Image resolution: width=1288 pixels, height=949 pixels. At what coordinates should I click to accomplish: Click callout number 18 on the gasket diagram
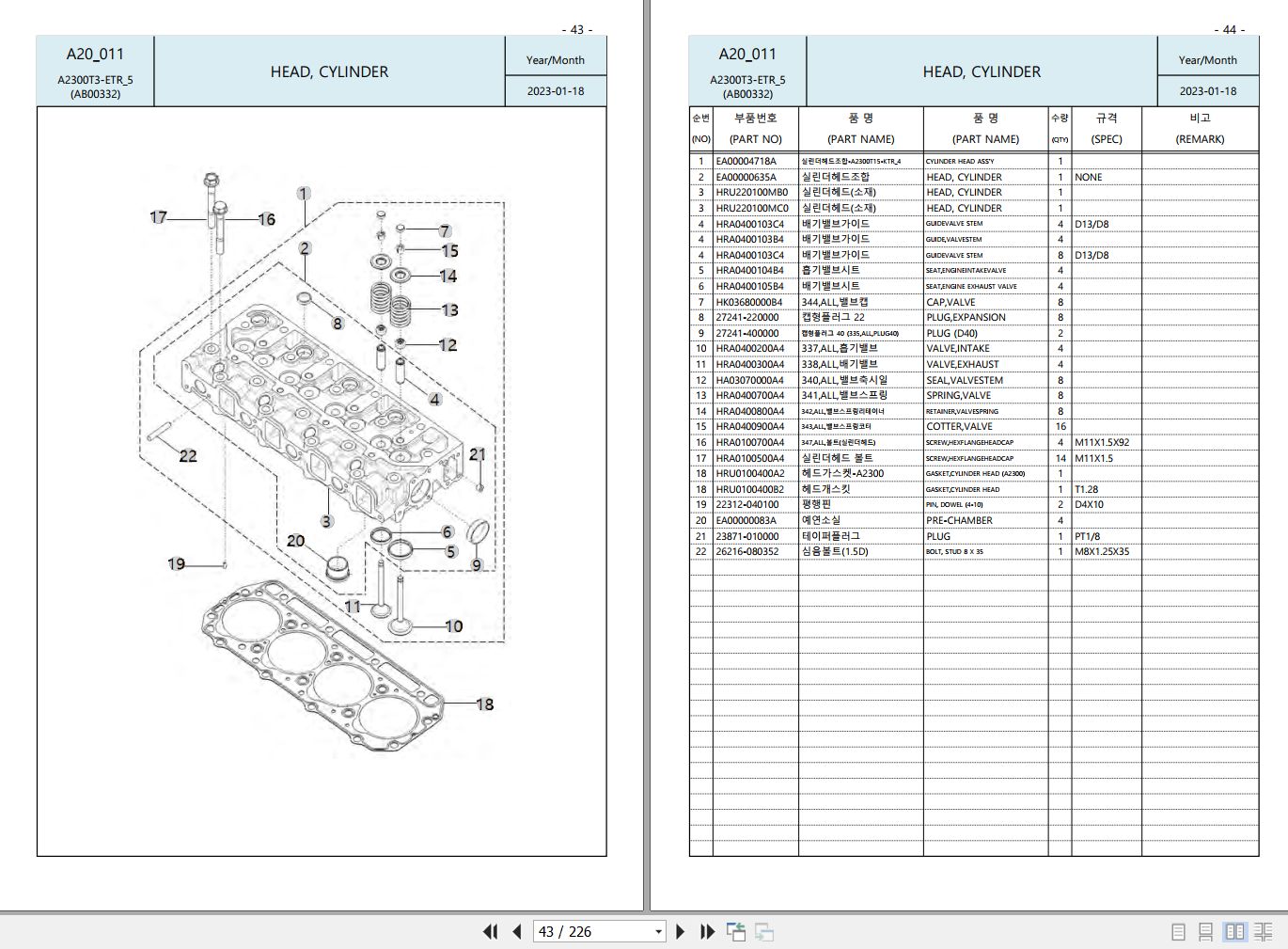[484, 704]
